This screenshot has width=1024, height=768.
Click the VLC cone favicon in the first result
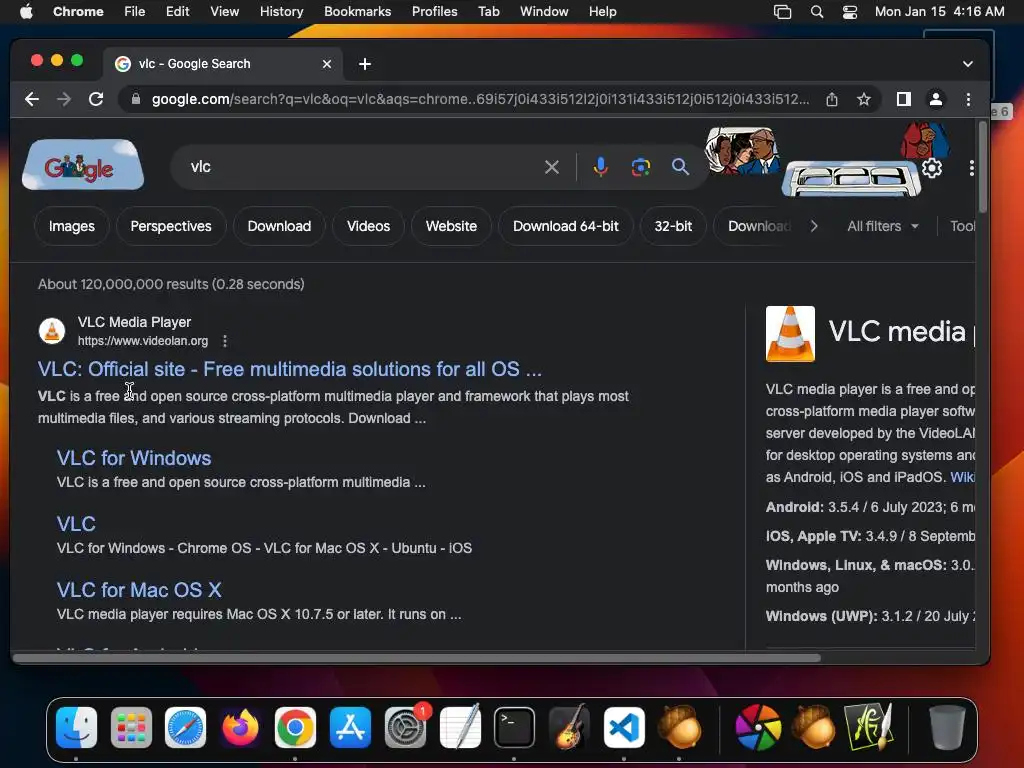52,331
